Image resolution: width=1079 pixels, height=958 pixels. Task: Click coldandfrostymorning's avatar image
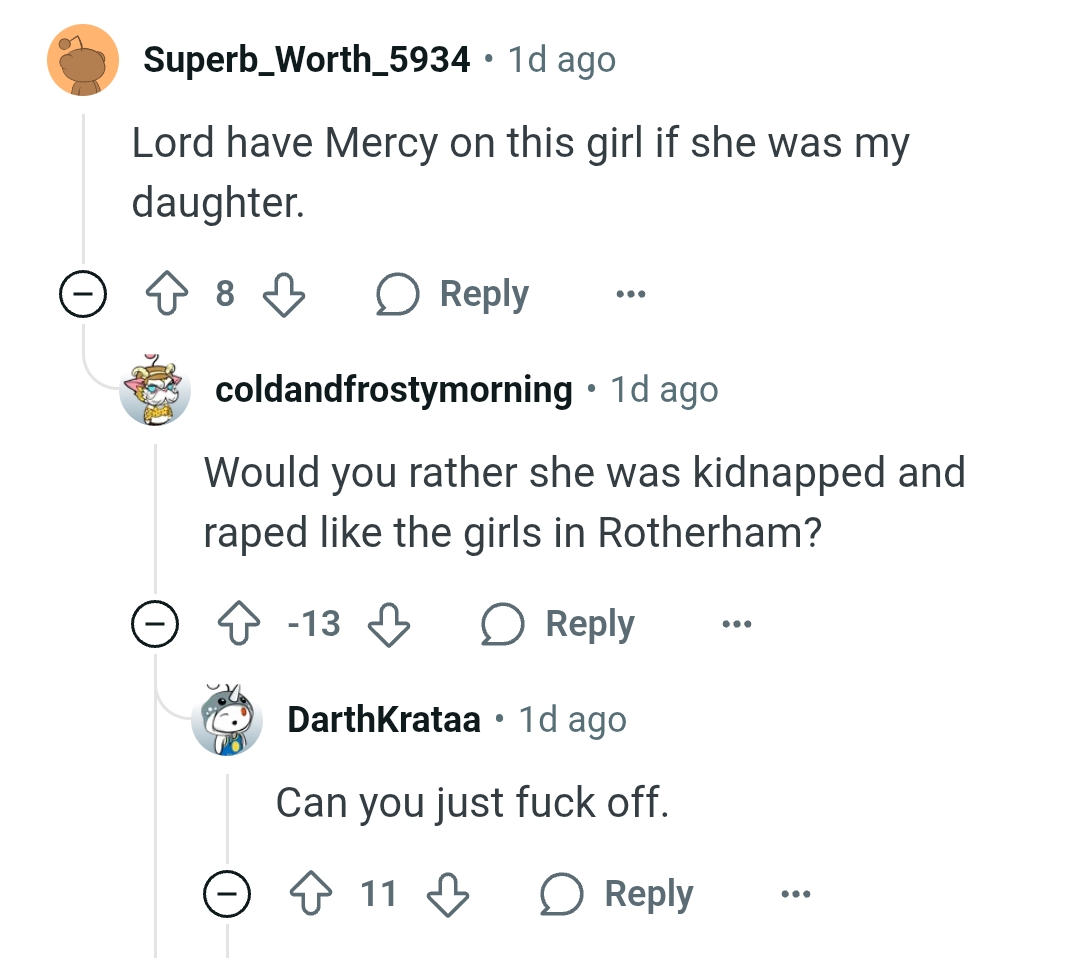pos(155,390)
